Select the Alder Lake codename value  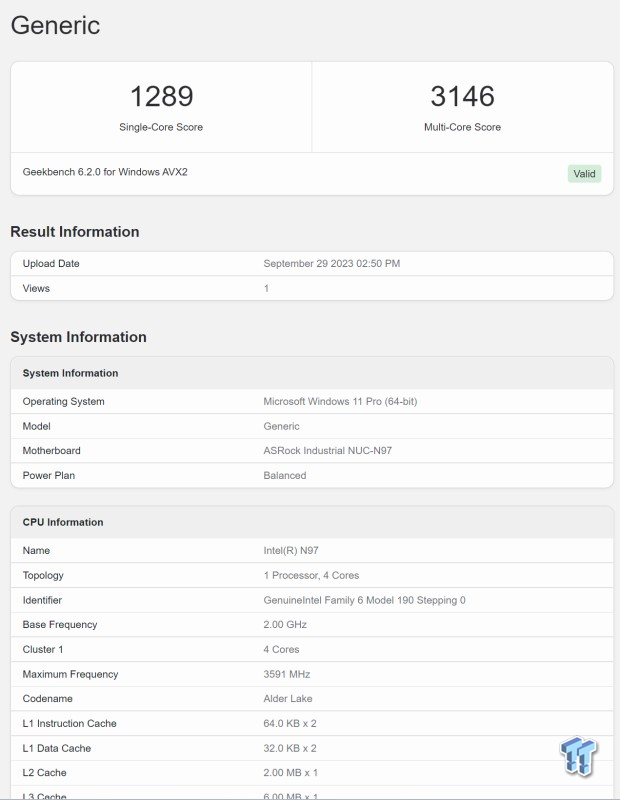pyautogui.click(x=289, y=699)
